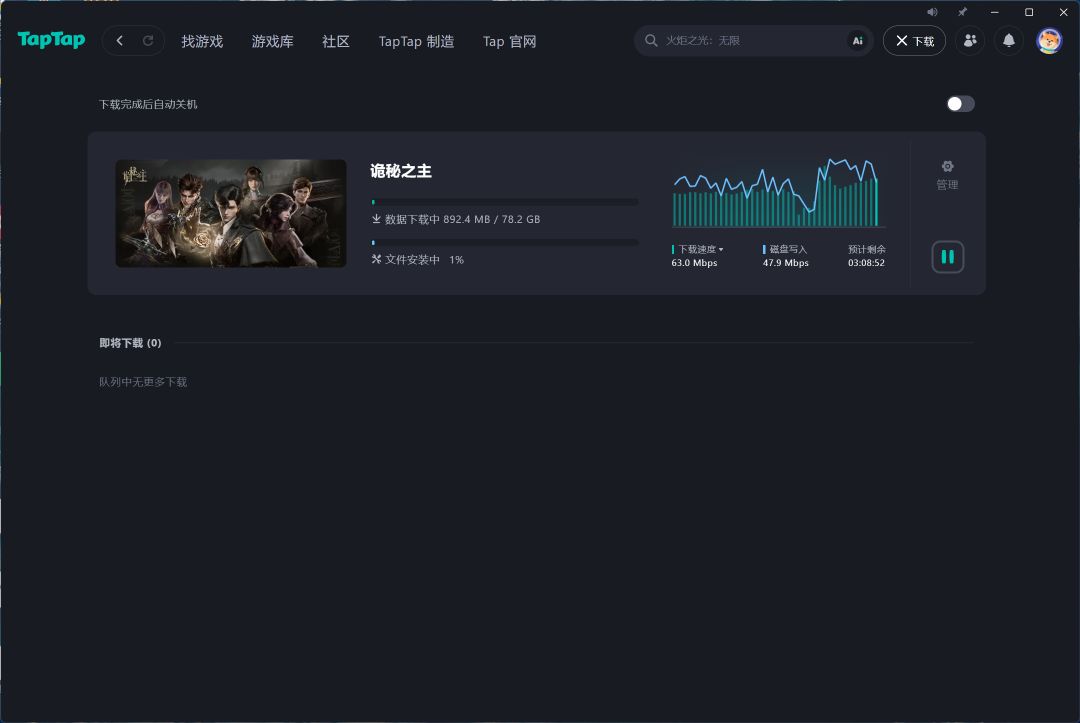Click 下载完成后自动关机 label
This screenshot has width=1080, height=723.
coord(148,105)
